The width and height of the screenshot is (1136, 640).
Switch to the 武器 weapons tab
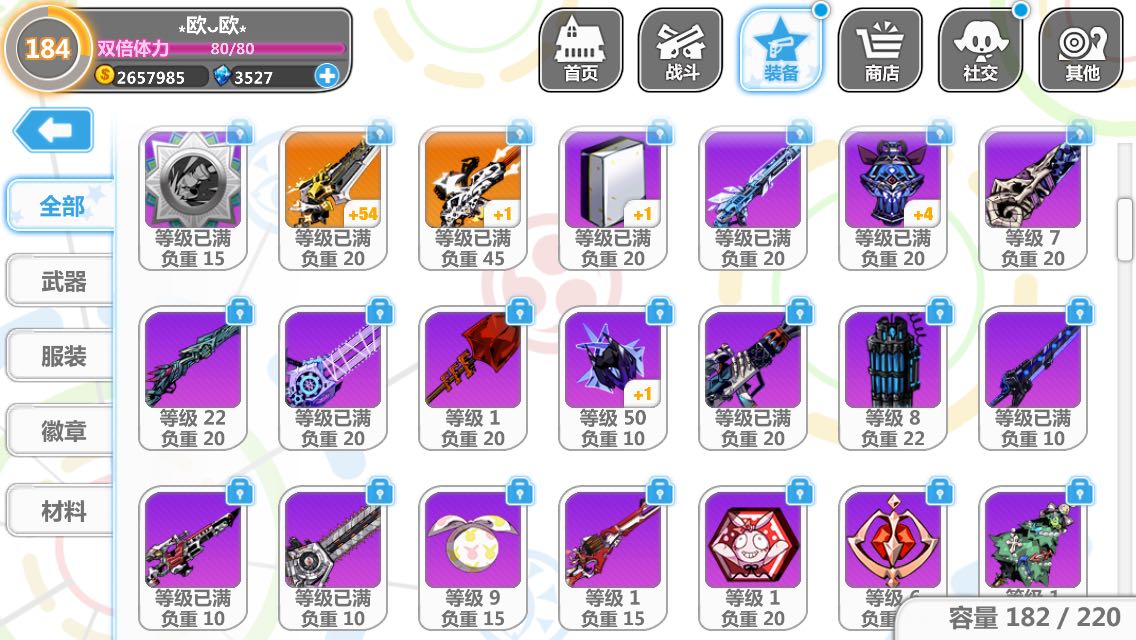coord(61,281)
